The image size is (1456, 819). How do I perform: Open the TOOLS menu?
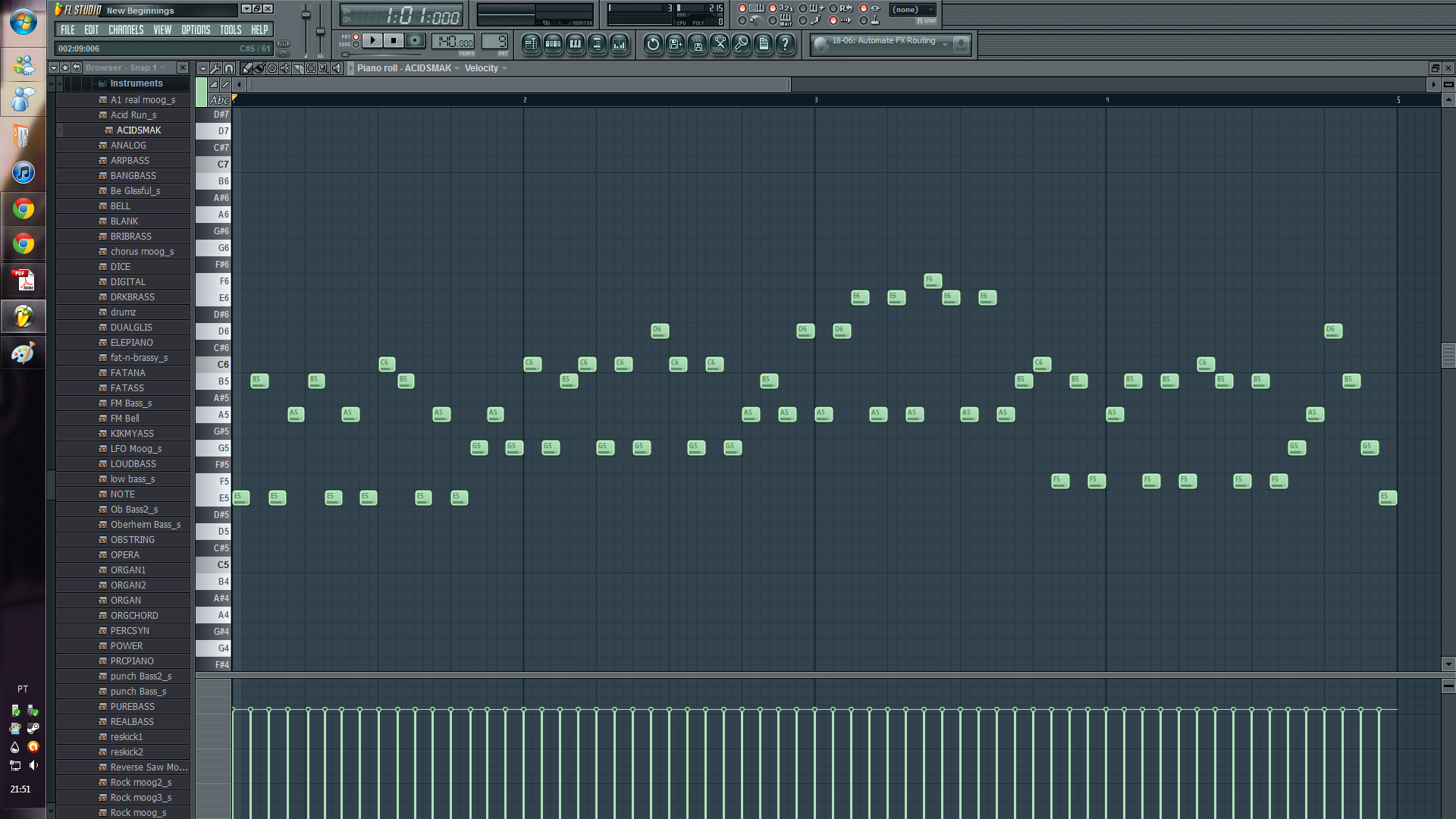231,30
